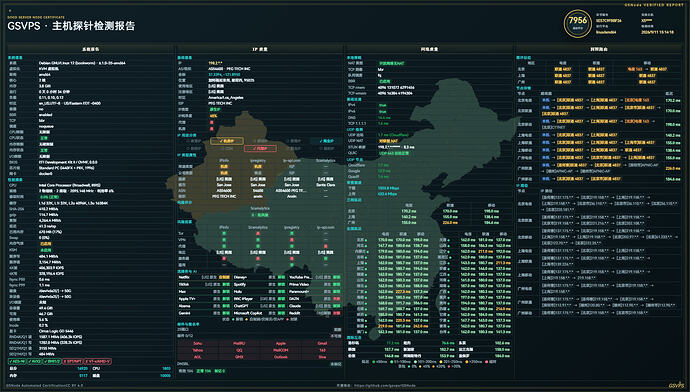
Task: Click the DAZN status row
Action: coord(315,299)
